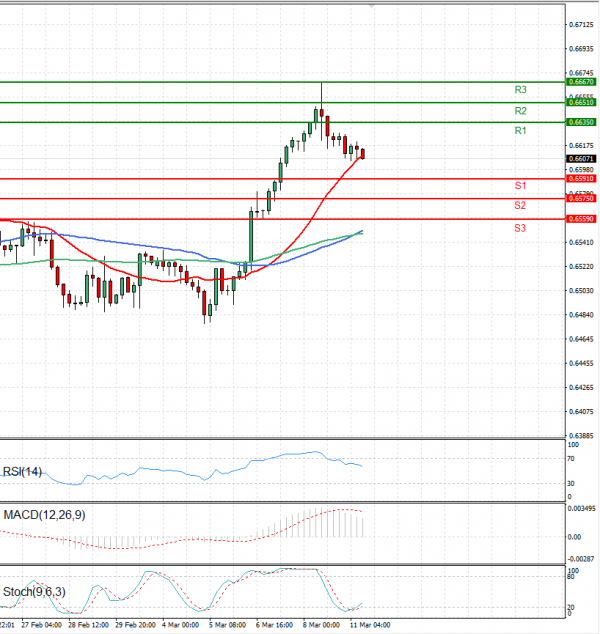The height and width of the screenshot is (634, 600).
Task: Select the S1 support label
Action: tap(520, 186)
